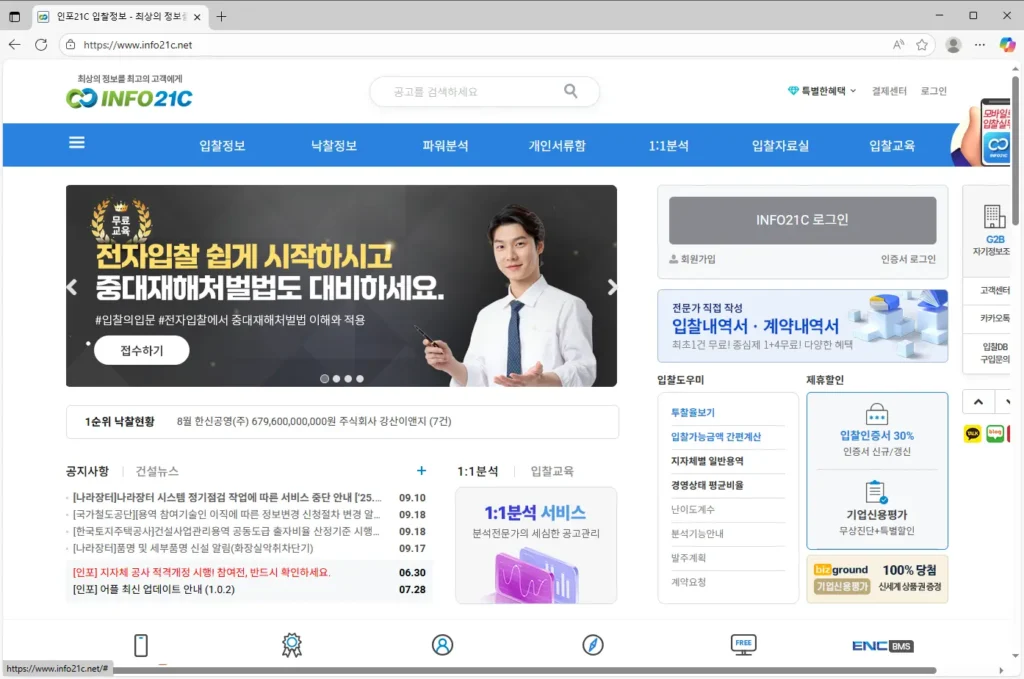Image resolution: width=1024 pixels, height=679 pixels.
Task: Click the 접수하기 button on banner
Action: tap(142, 350)
